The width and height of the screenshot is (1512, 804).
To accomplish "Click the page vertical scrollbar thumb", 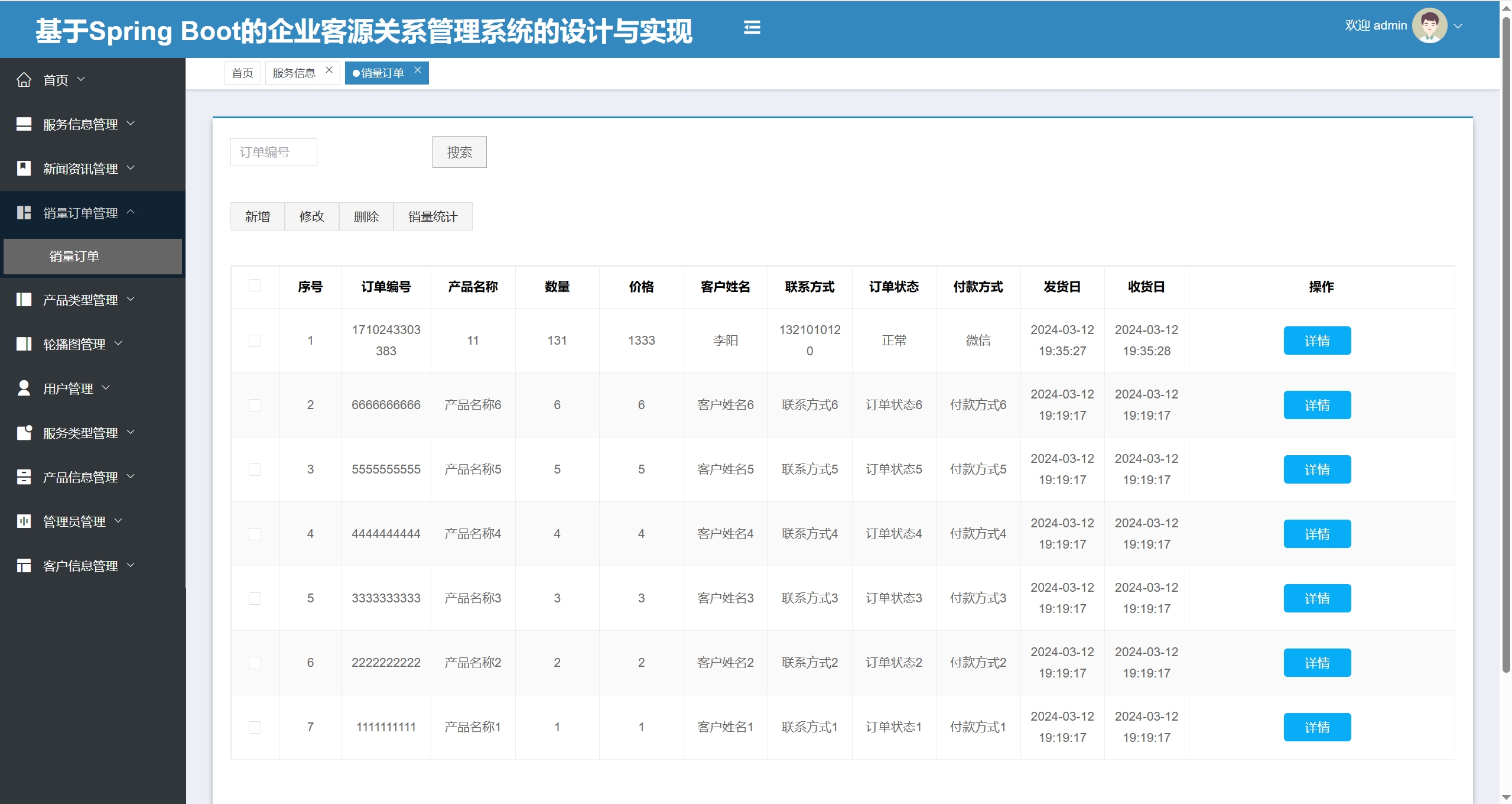I will 1506,346.
